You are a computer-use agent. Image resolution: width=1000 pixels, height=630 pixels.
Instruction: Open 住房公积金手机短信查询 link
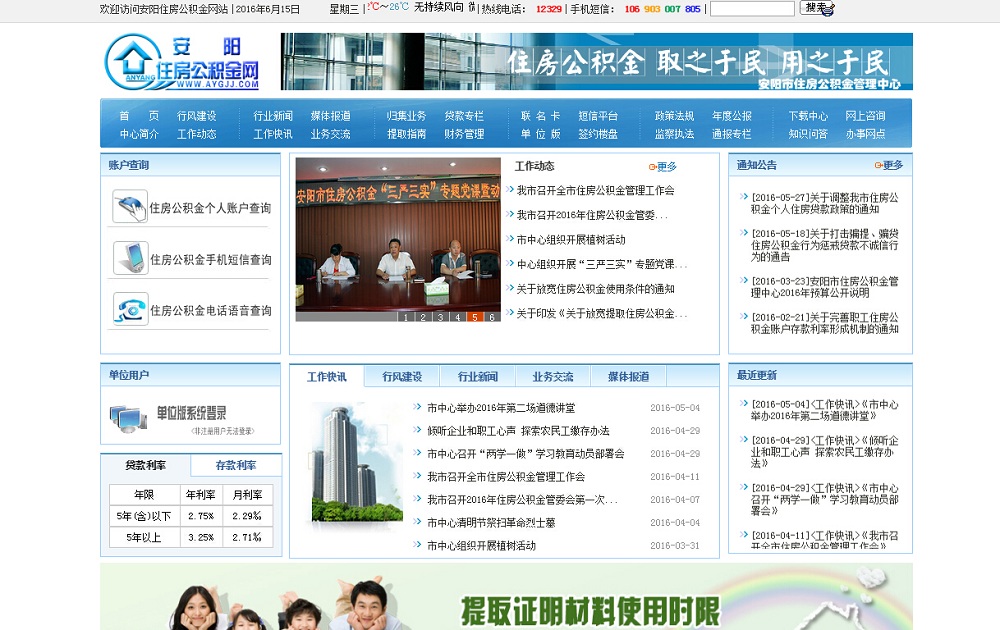pos(210,260)
